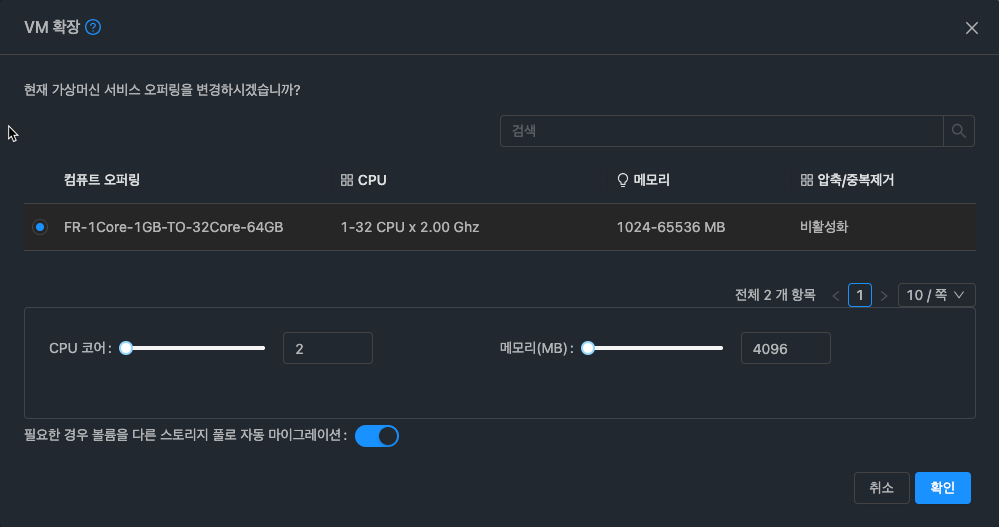Screen dimensions: 999x527
Task: Focus the 검색 search input field
Action: click(721, 131)
